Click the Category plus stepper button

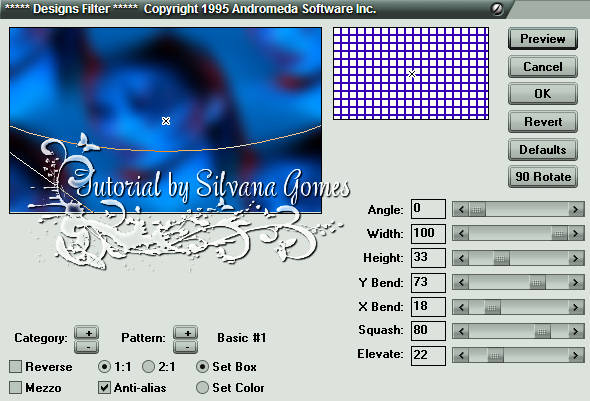[x=87, y=333]
